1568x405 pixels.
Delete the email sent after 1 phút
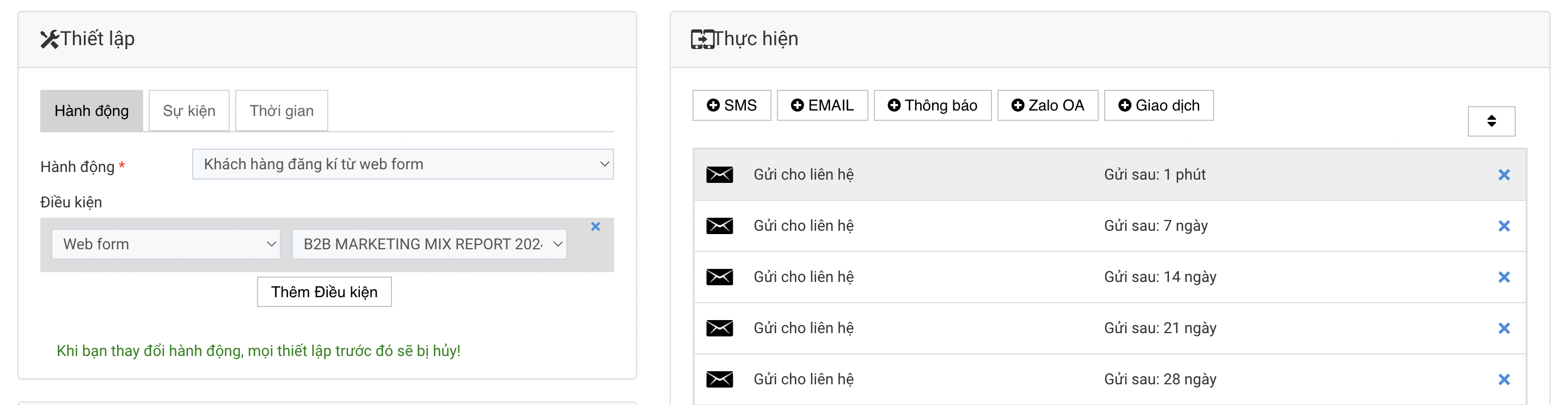pos(1503,175)
